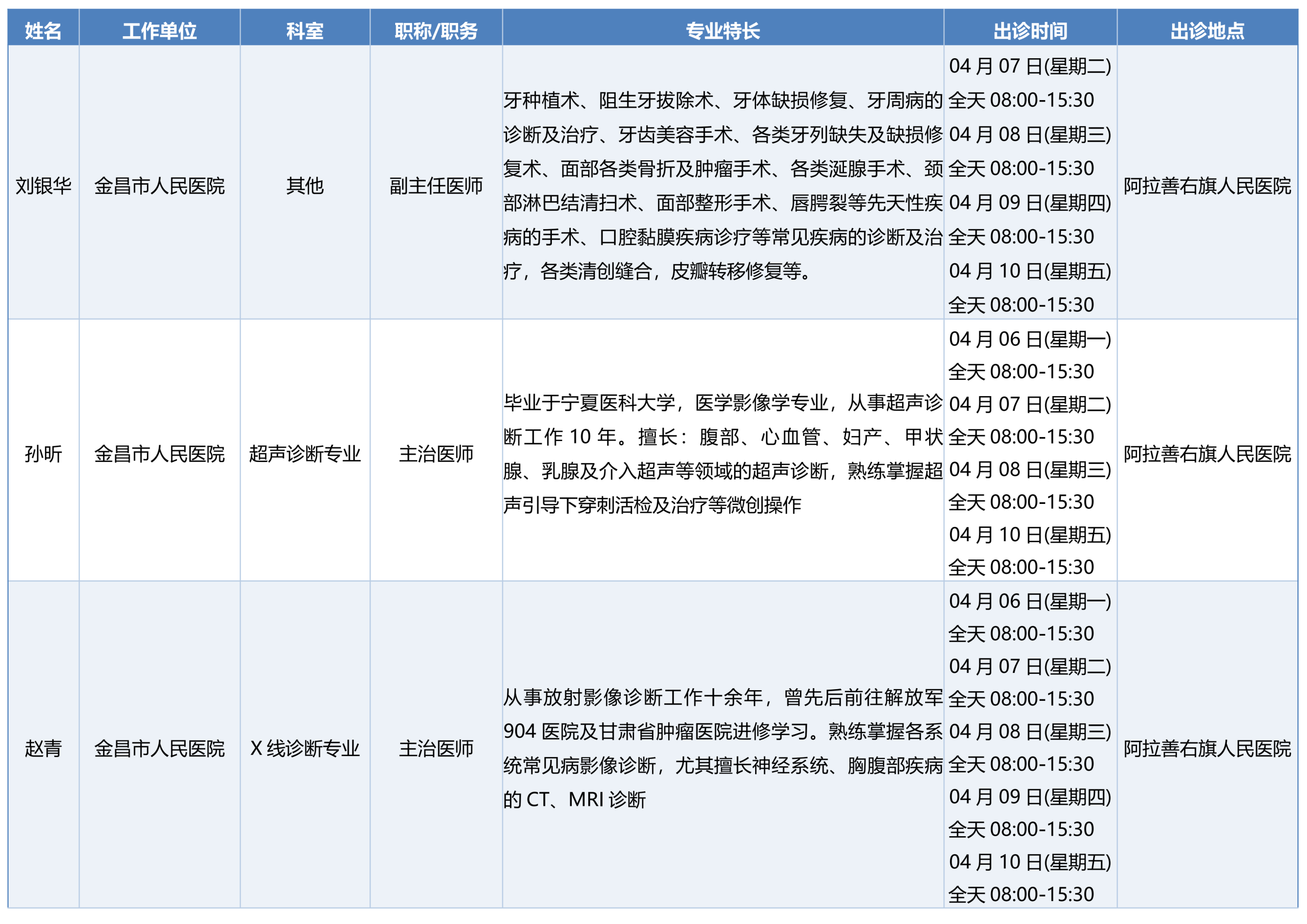Select the name cell 刘银华

tap(43, 186)
